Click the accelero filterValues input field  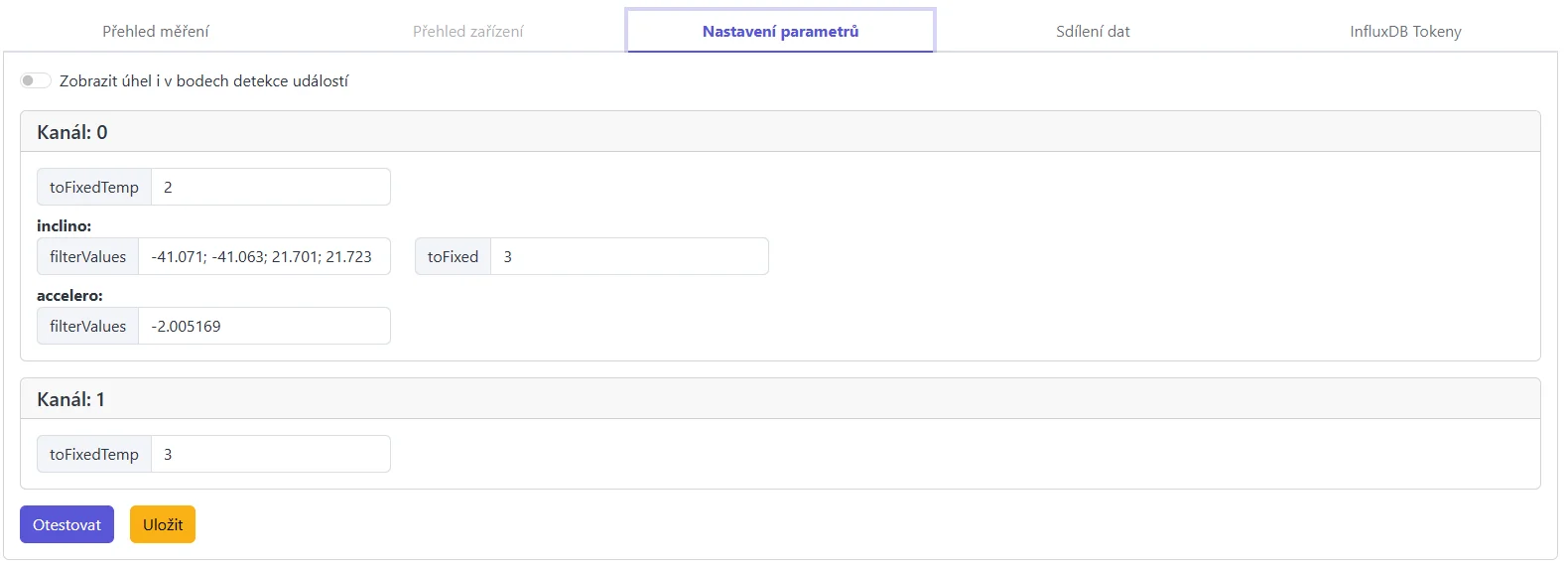(263, 326)
